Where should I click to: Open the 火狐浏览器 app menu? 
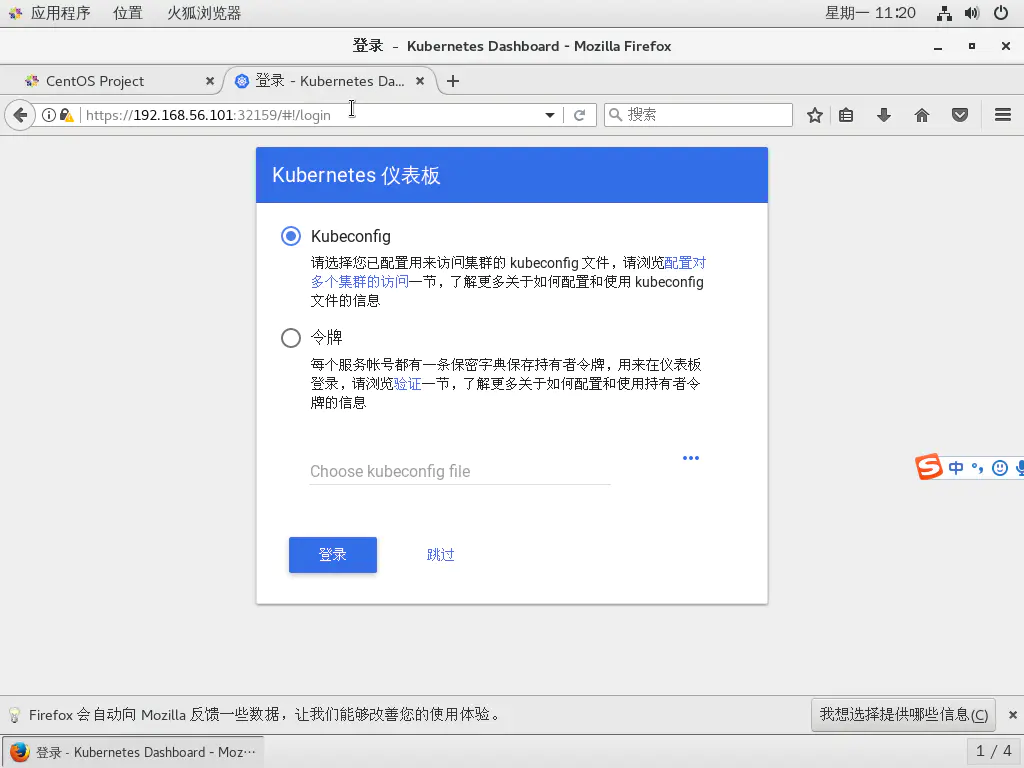pyautogui.click(x=204, y=13)
